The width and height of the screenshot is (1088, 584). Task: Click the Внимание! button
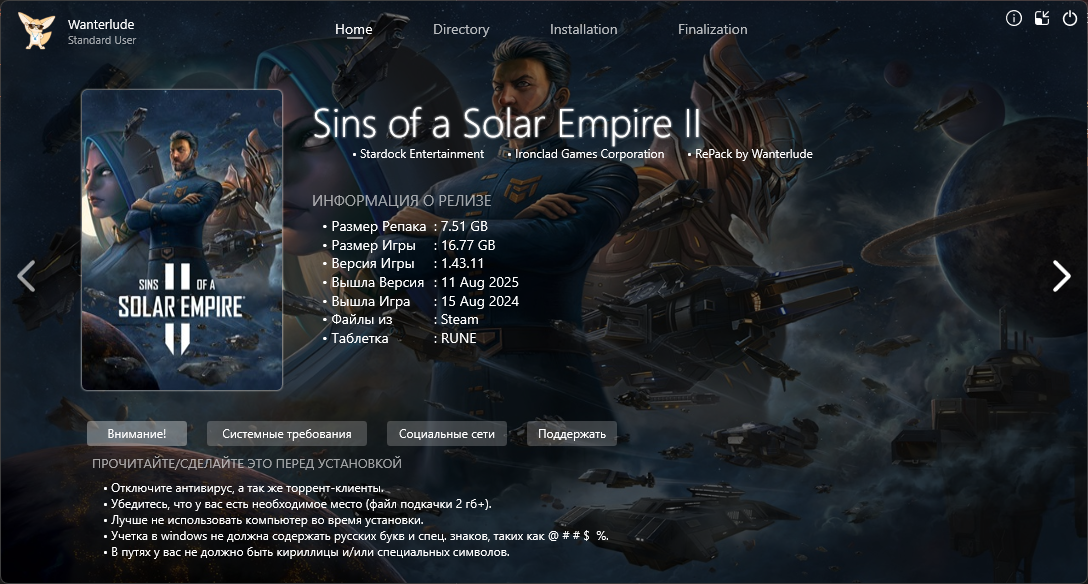137,433
